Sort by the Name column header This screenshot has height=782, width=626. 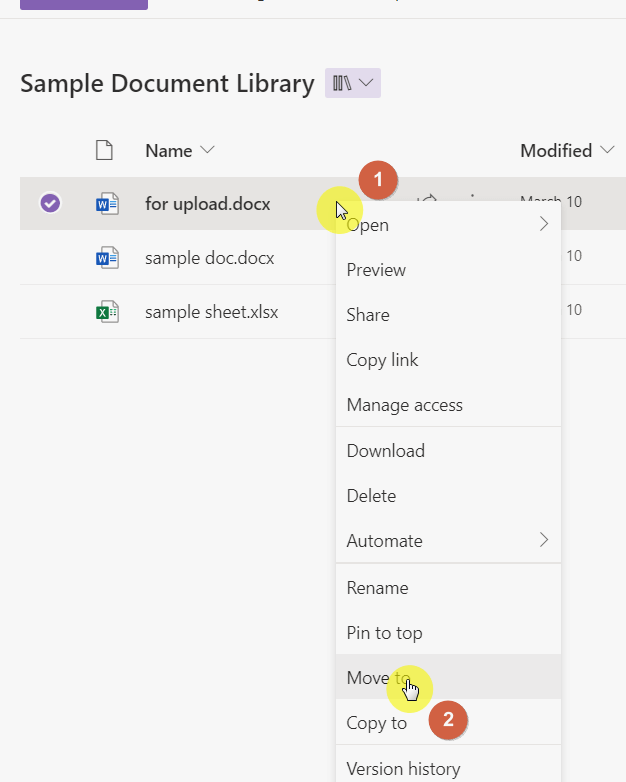pyautogui.click(x=180, y=150)
